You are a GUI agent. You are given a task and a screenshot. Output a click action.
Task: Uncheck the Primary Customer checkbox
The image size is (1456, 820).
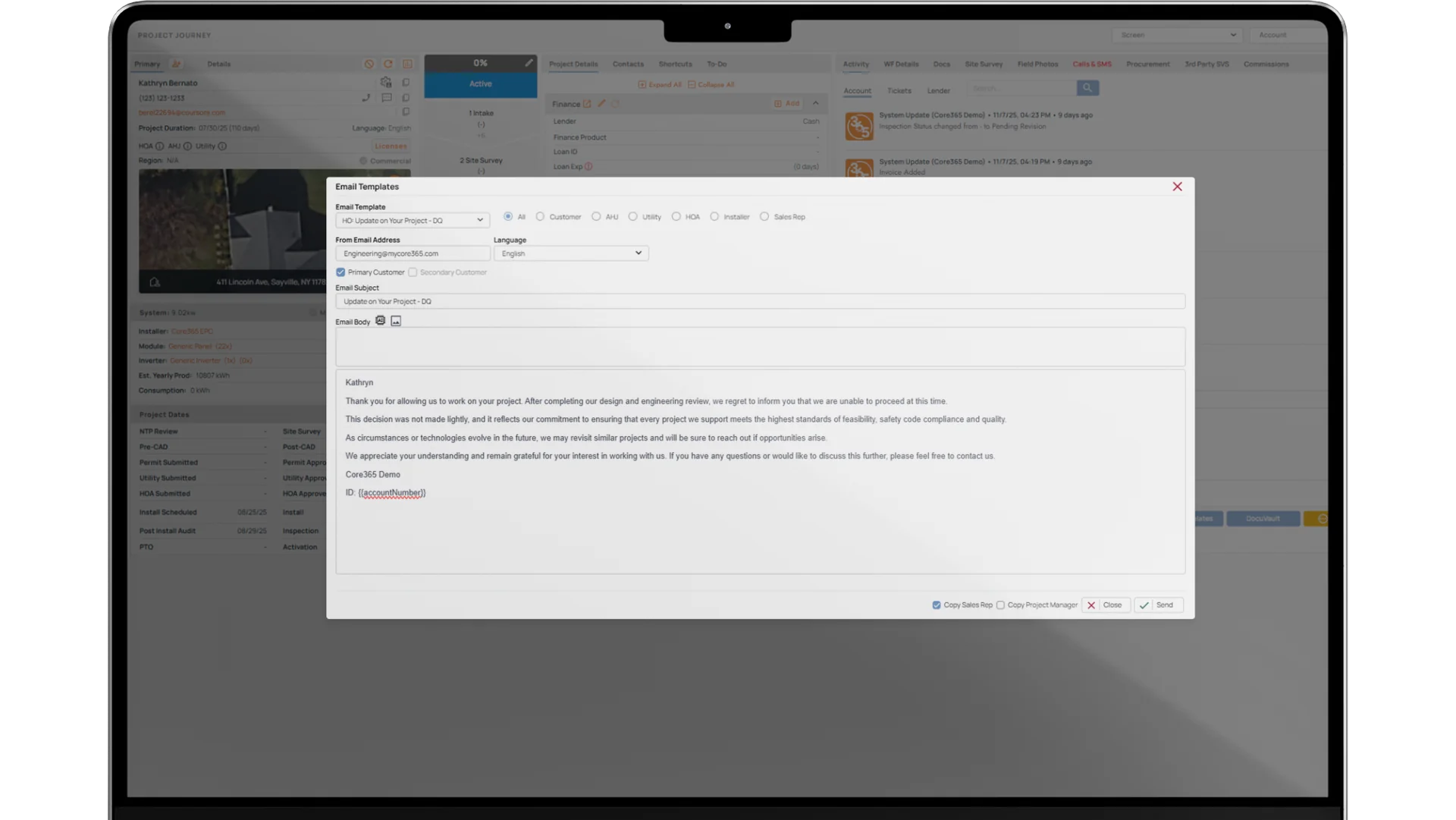[340, 272]
